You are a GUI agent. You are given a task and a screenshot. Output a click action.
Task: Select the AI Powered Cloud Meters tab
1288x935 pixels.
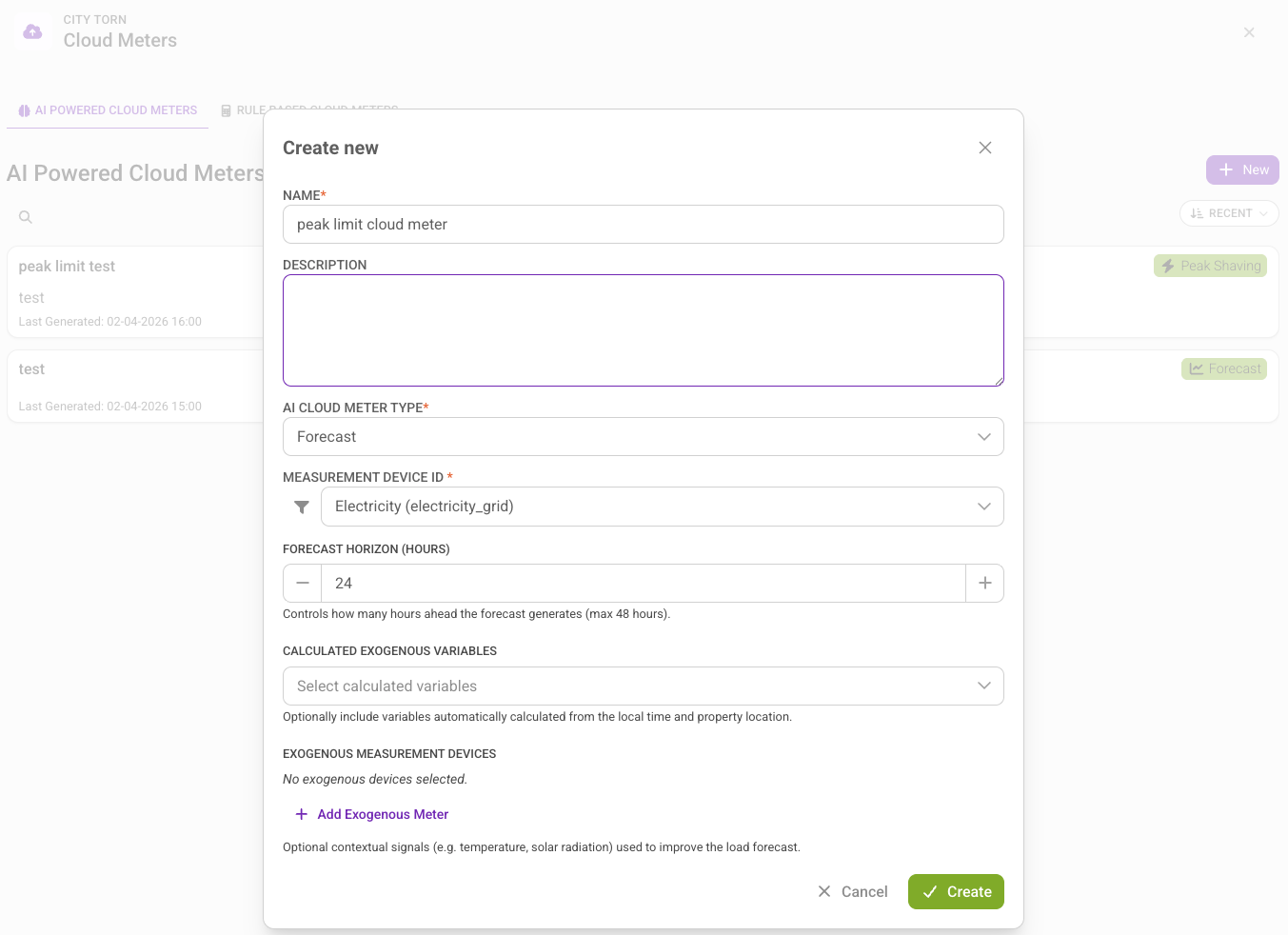107,109
